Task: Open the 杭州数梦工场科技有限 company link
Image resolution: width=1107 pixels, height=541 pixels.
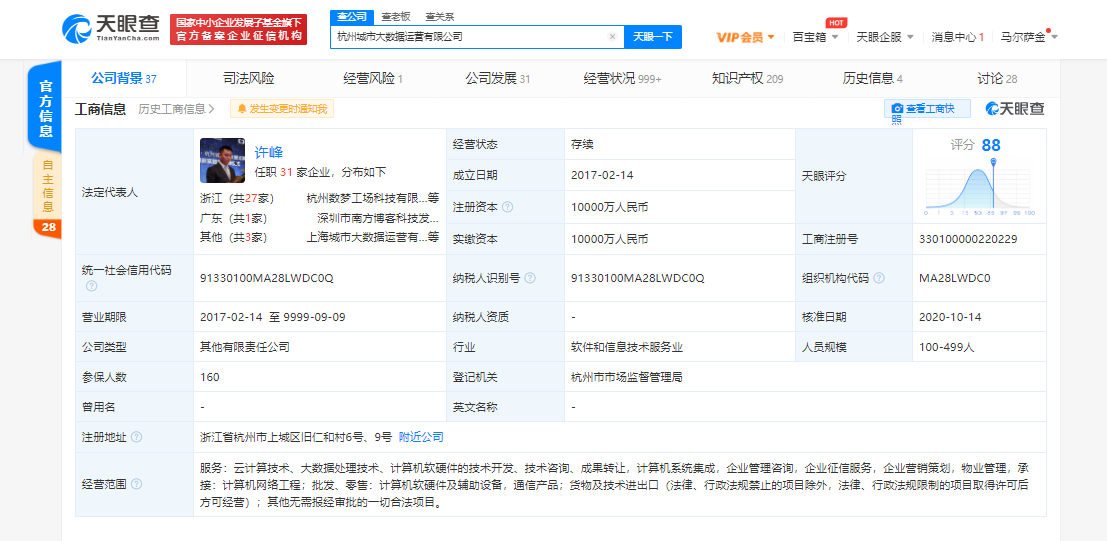Action: (x=373, y=198)
